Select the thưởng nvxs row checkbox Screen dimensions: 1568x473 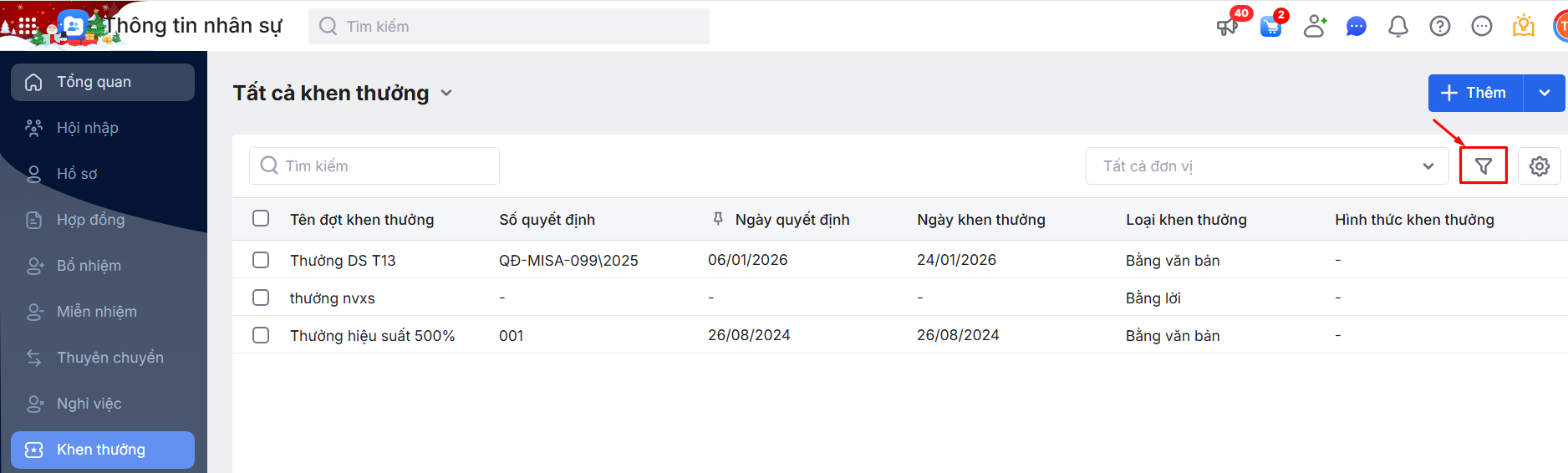pos(261,298)
